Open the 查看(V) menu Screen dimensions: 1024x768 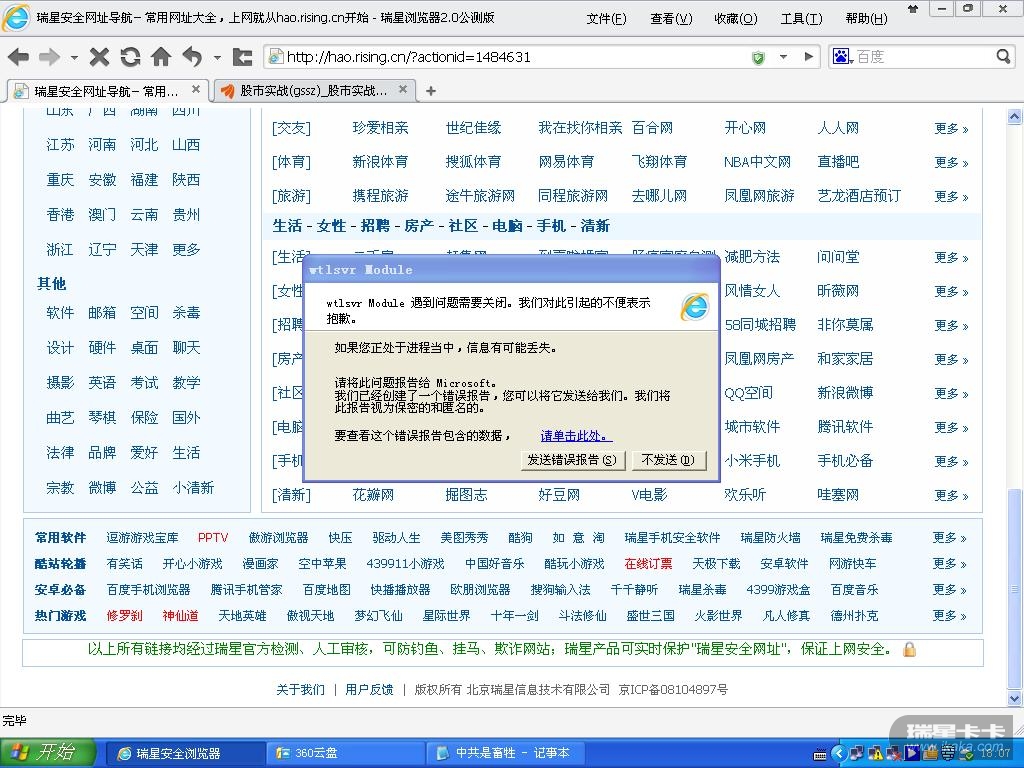click(x=671, y=19)
